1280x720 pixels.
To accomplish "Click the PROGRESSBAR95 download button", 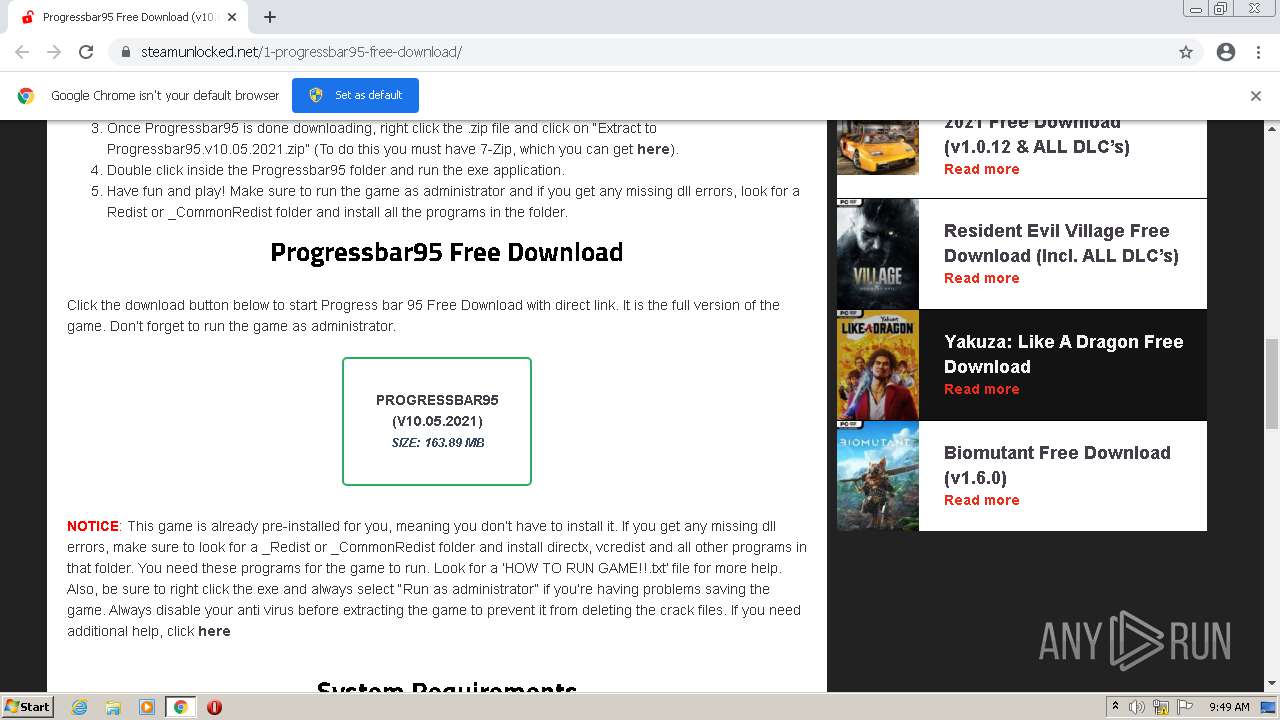I will (x=437, y=421).
